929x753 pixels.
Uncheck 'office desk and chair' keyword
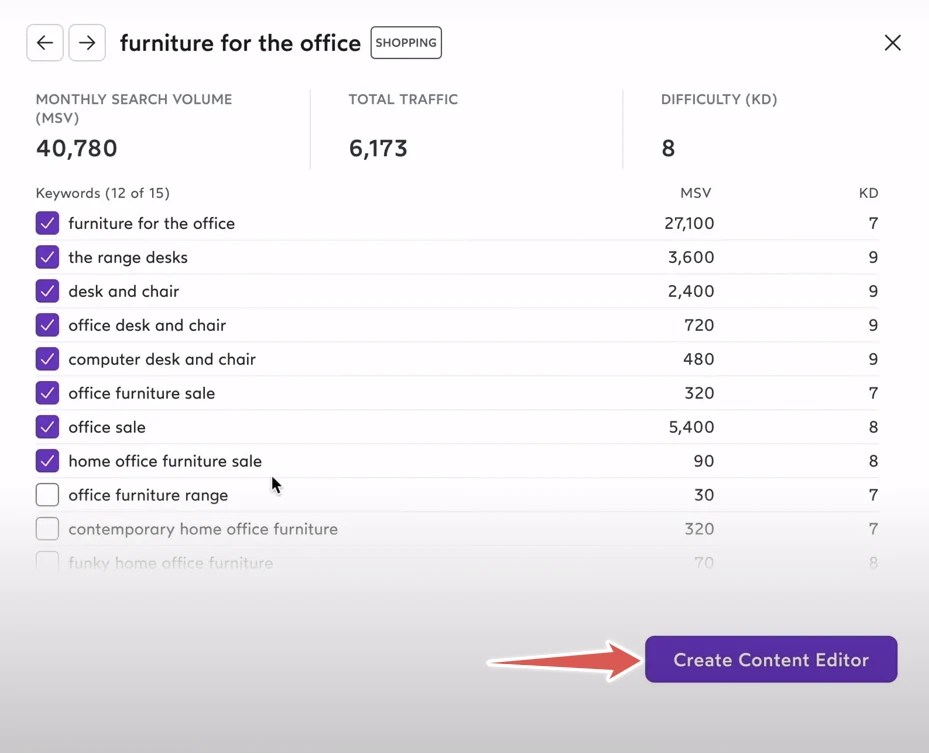47,325
